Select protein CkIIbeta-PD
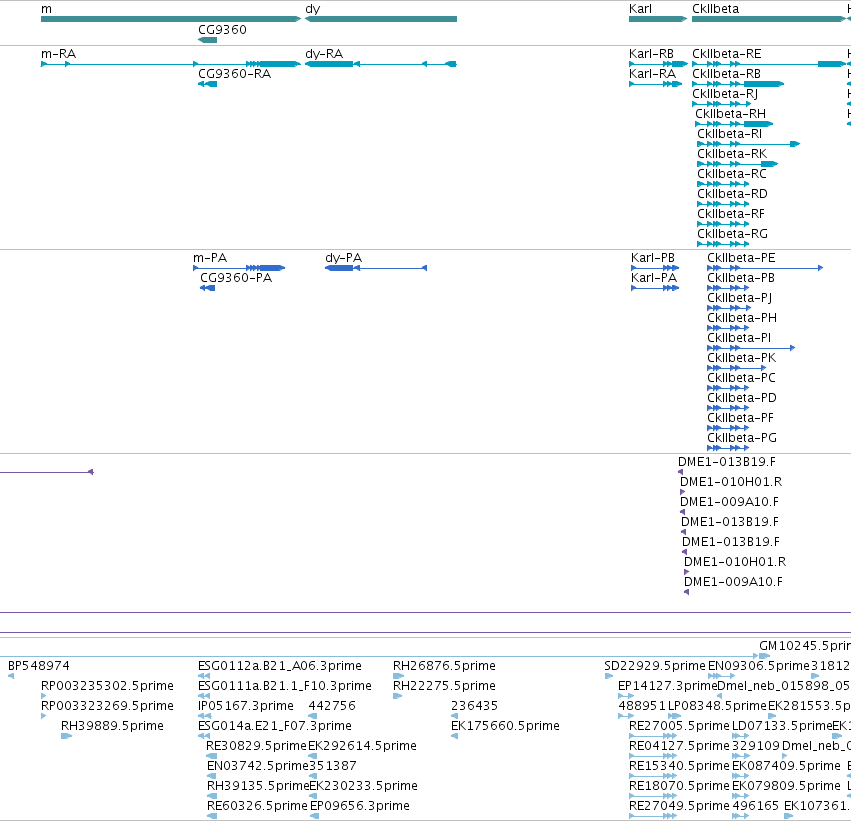This screenshot has width=851, height=821. coord(742,398)
